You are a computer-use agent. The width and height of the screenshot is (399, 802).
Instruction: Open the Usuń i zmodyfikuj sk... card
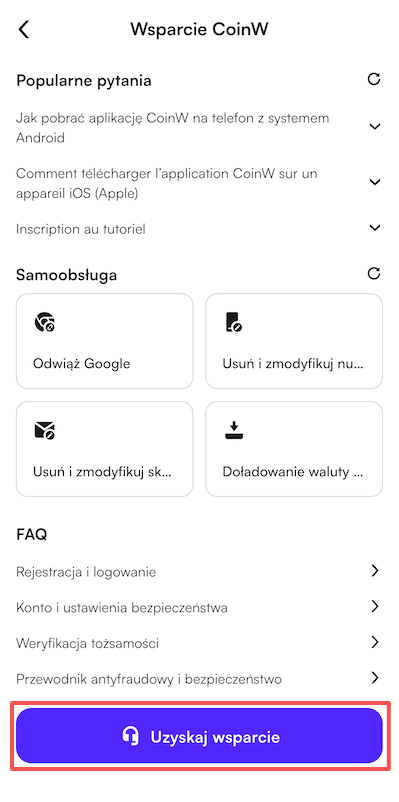104,449
